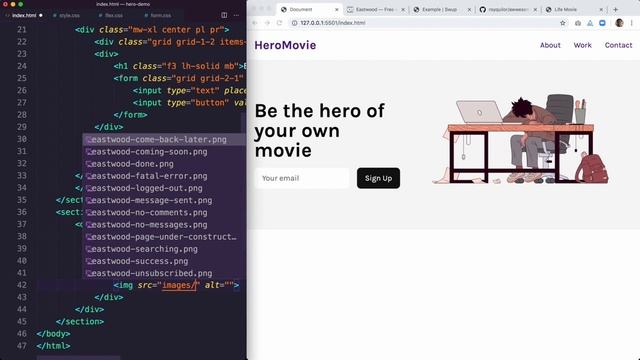Open the About nav link

coord(550,45)
